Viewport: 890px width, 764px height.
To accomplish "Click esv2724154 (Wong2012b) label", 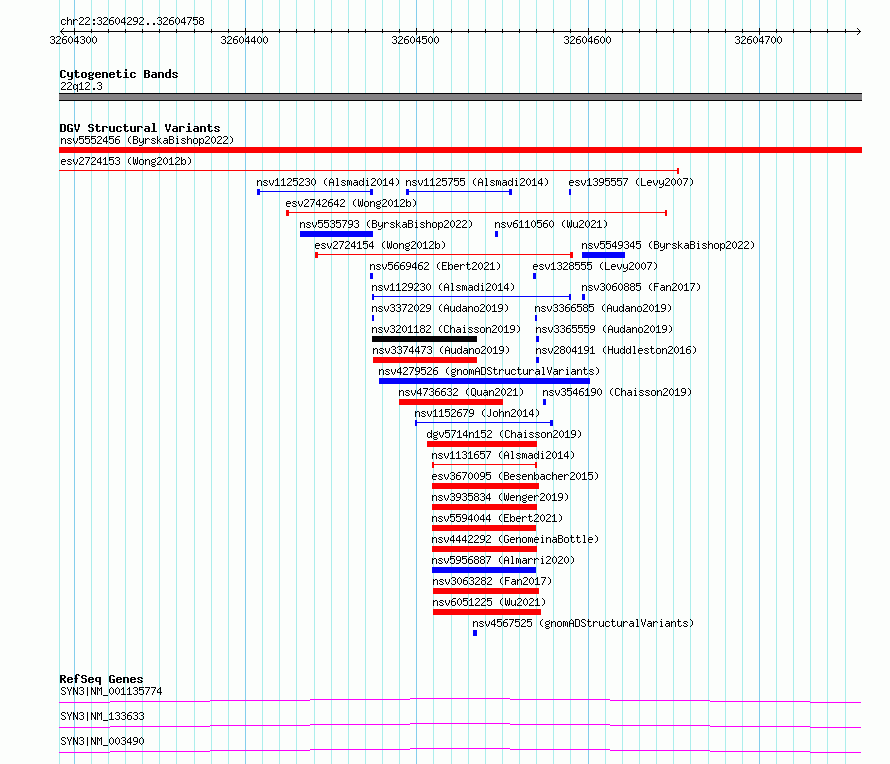I will click(380, 245).
